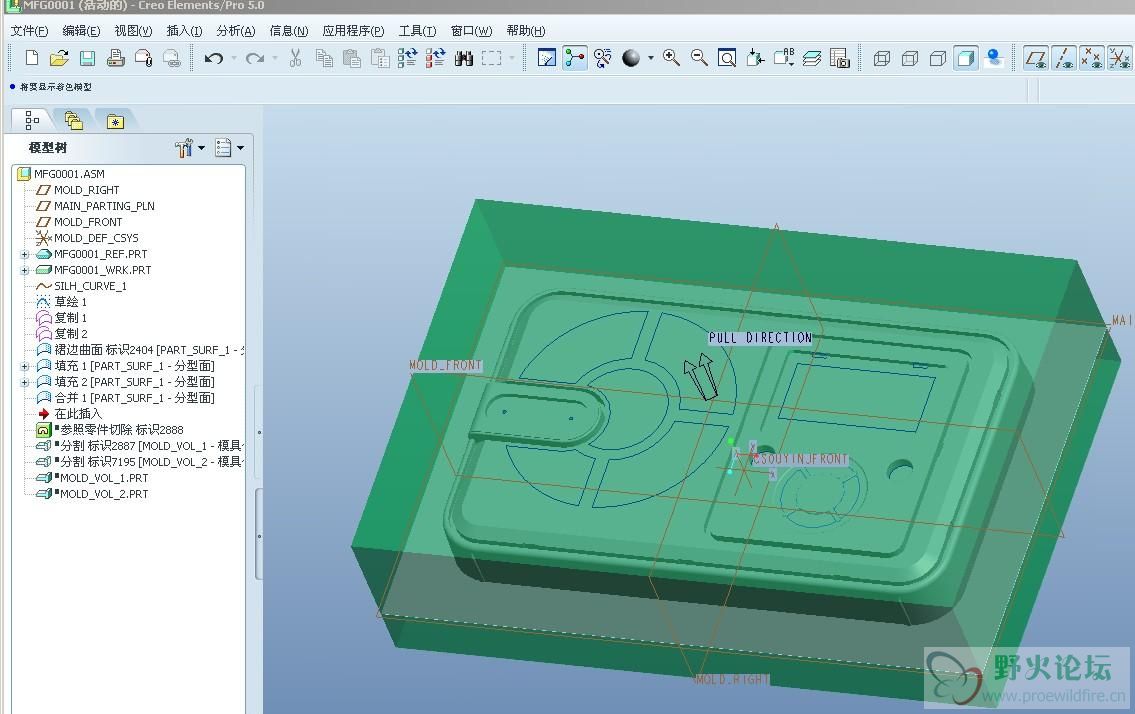Toggle coordinate systems visibility

1119,58
